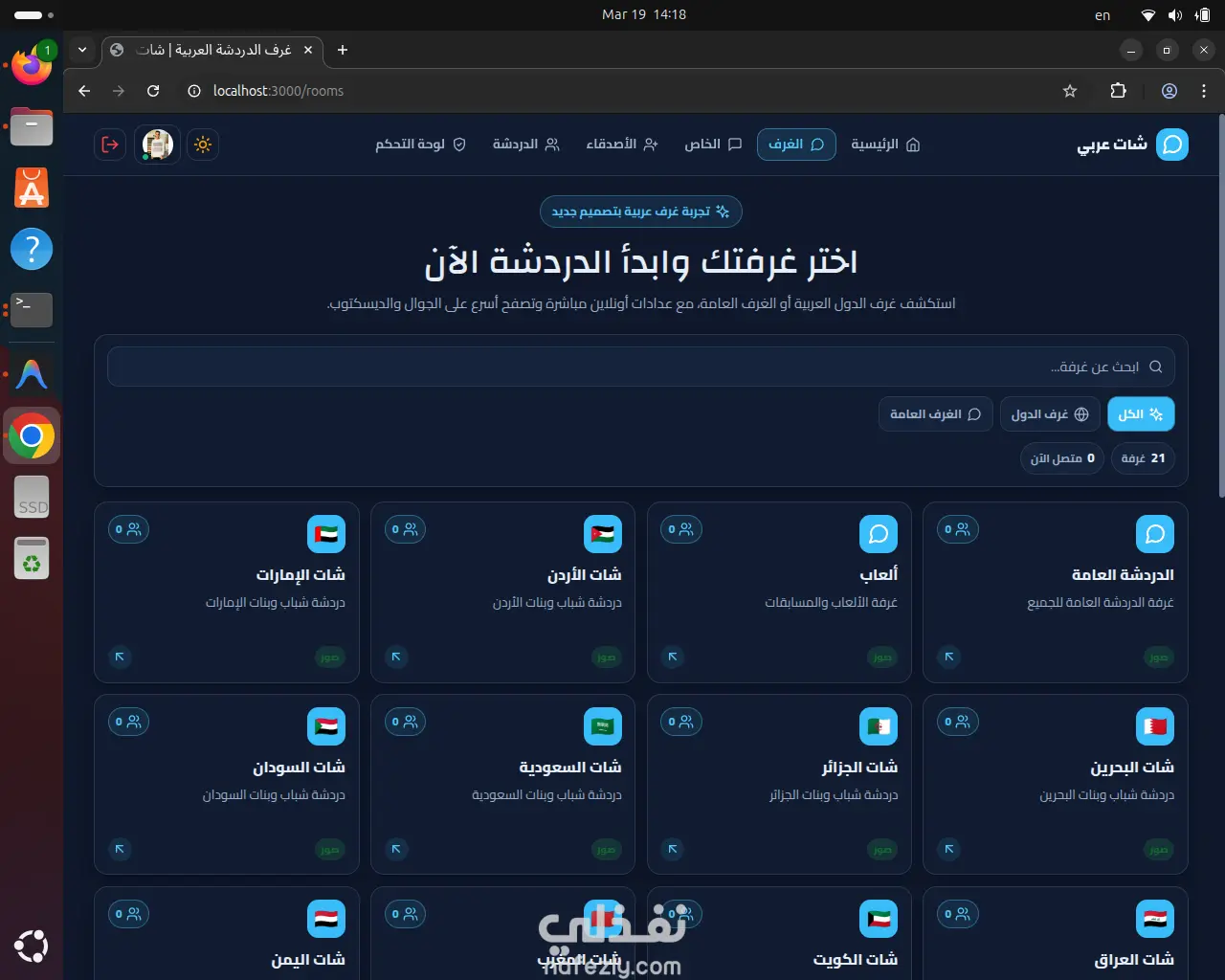Image resolution: width=1225 pixels, height=980 pixels.
Task: Open the user avatar in the header
Action: (157, 145)
